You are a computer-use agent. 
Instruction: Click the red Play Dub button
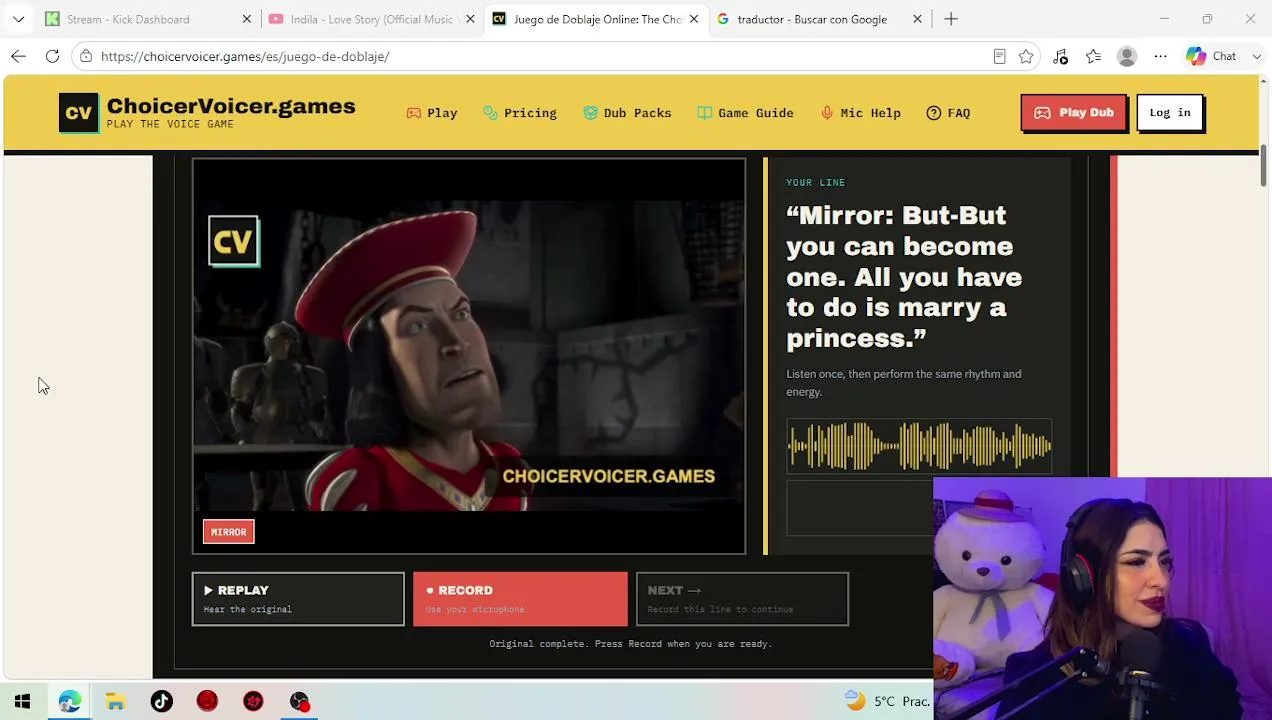tap(1074, 113)
